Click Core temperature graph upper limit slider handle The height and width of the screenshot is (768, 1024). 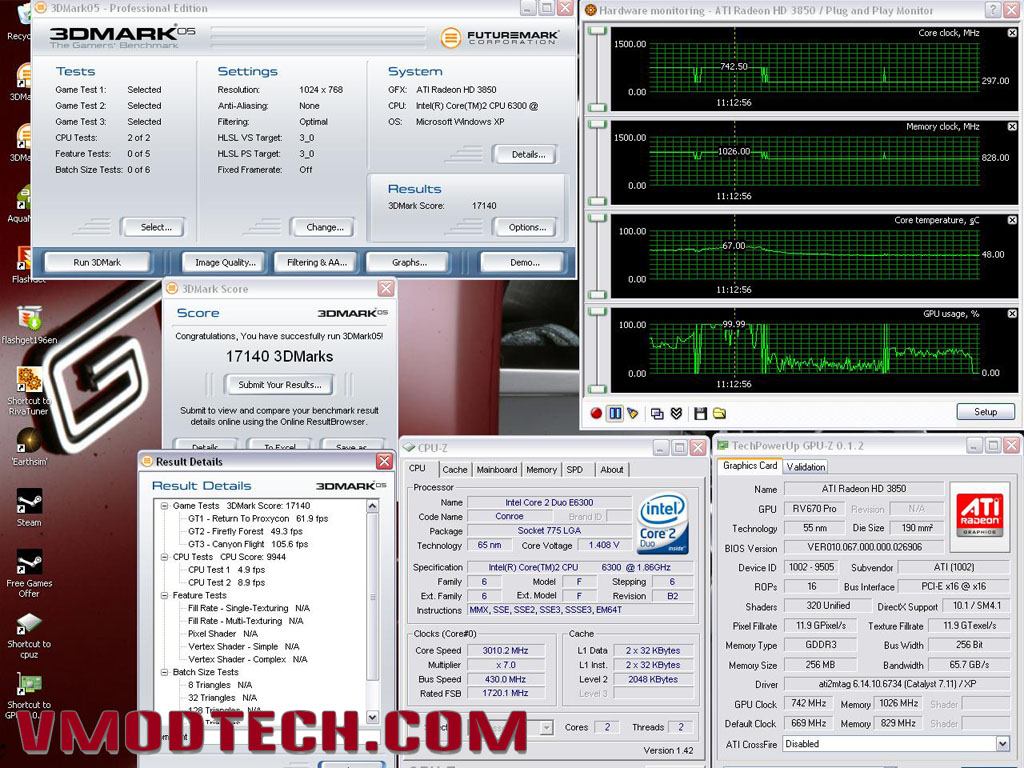[x=597, y=218]
